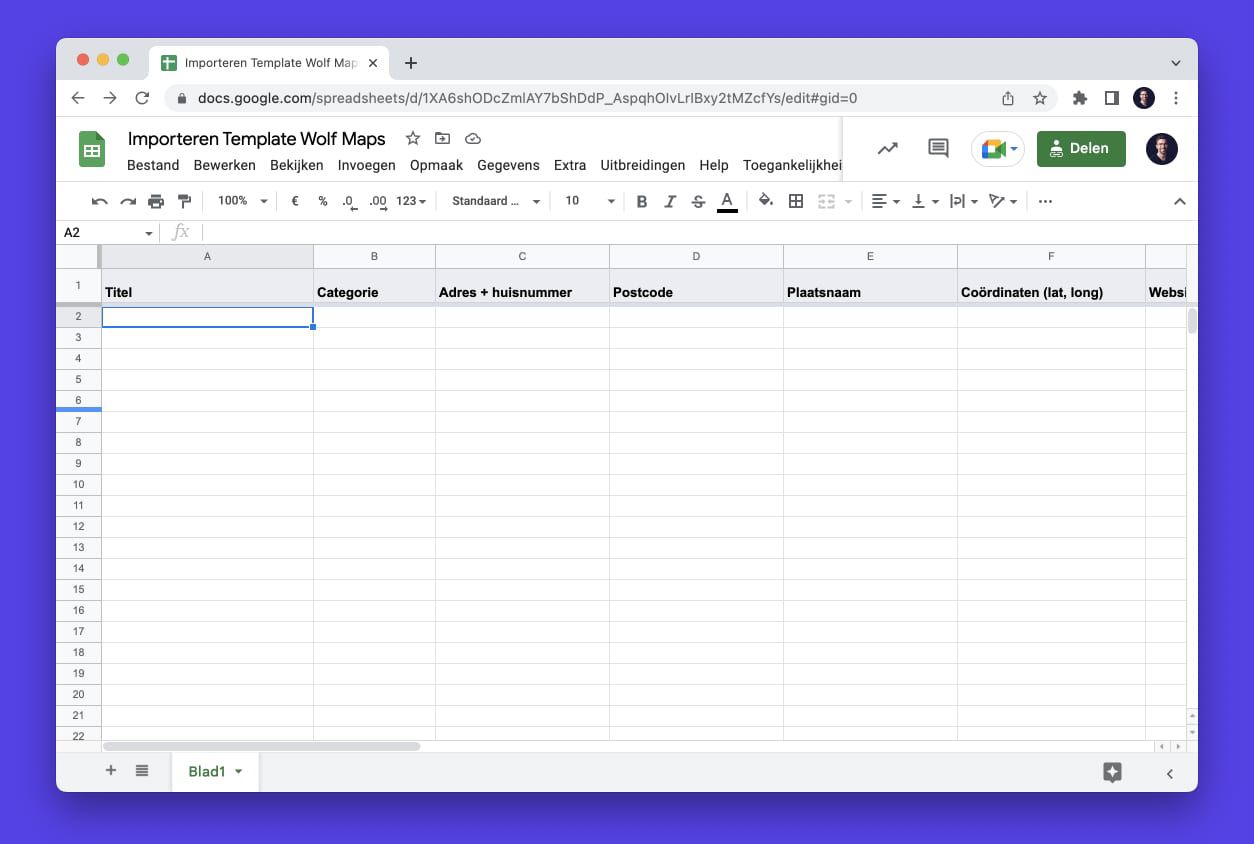
Task: Open the zoom level dropdown
Action: coord(240,201)
